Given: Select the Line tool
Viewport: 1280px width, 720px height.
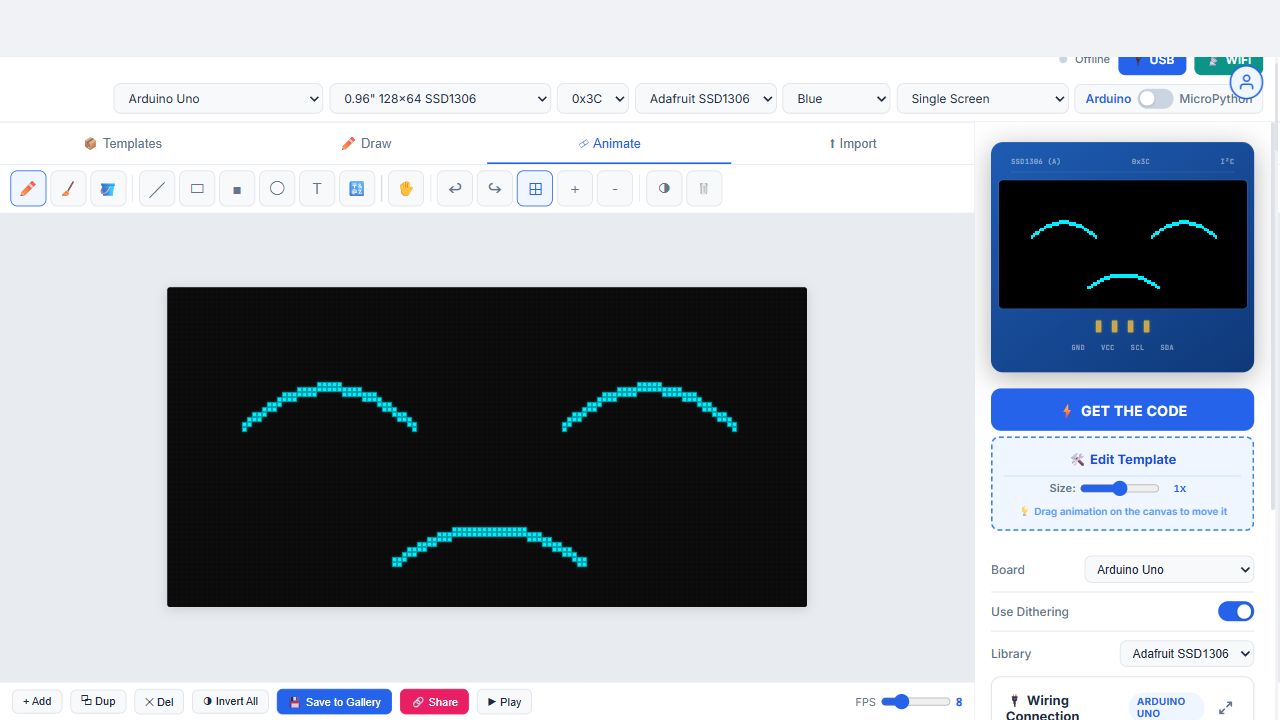Looking at the screenshot, I should click(157, 188).
